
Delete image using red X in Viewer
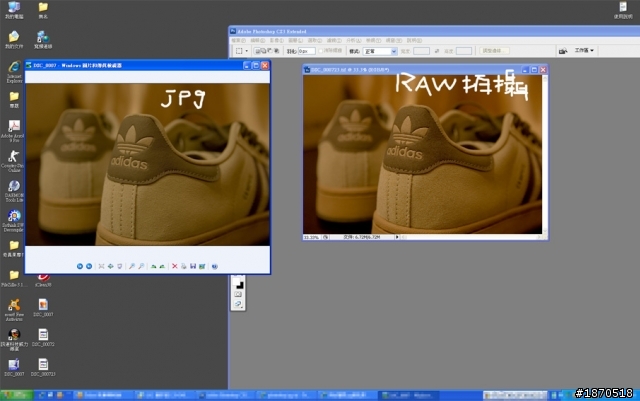coord(175,266)
